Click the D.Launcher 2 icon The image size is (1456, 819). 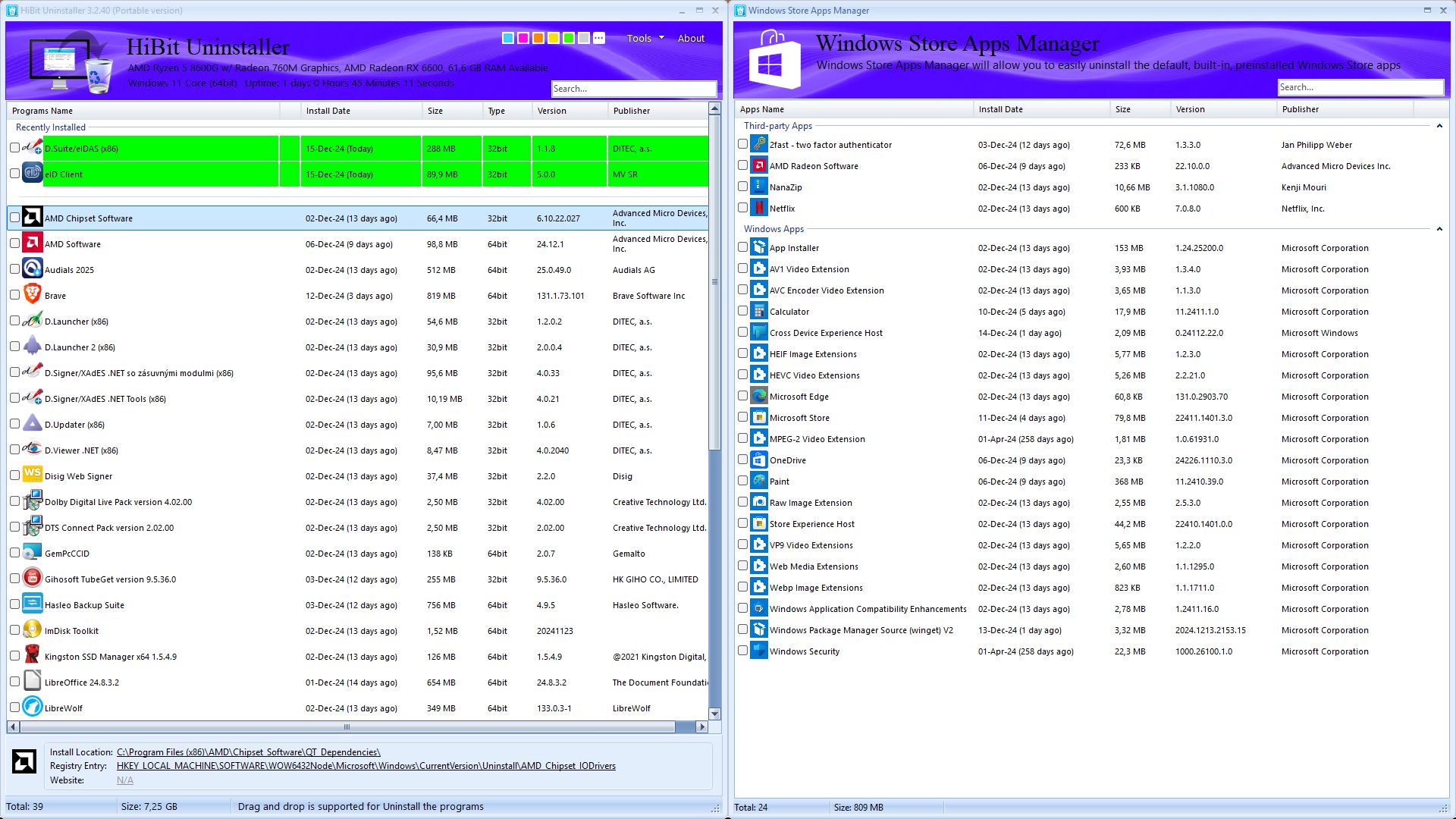pyautogui.click(x=32, y=347)
